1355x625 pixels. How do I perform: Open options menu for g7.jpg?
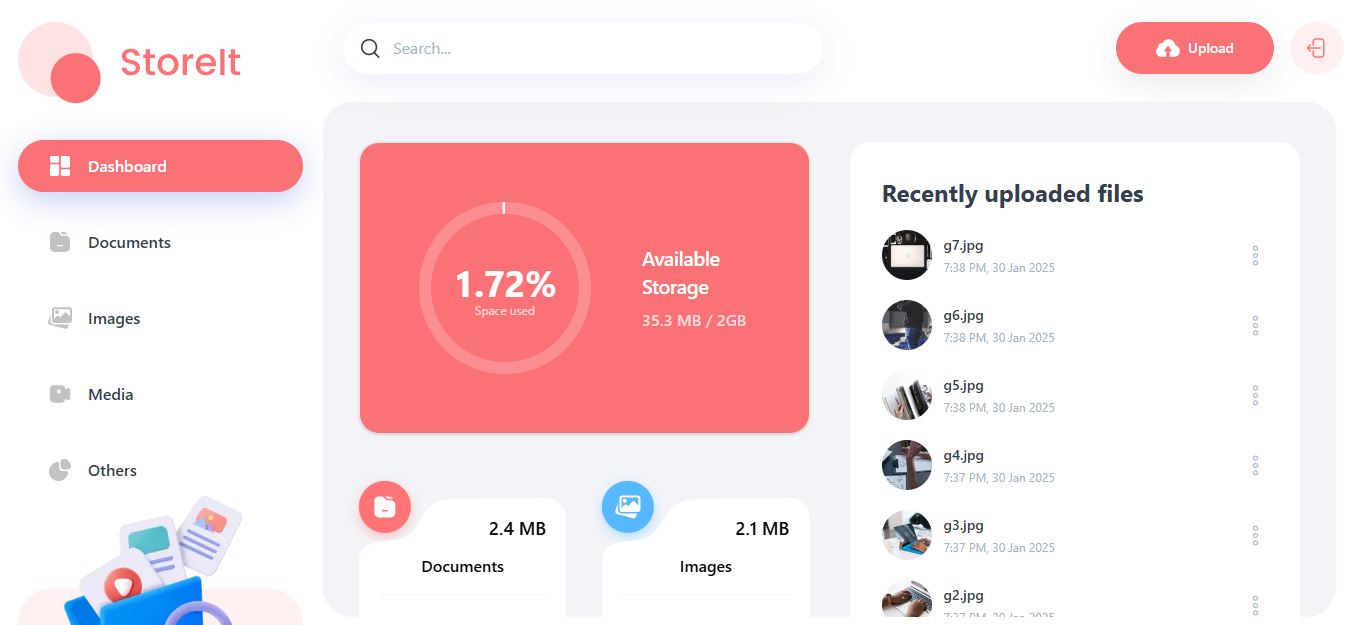pyautogui.click(x=1255, y=255)
